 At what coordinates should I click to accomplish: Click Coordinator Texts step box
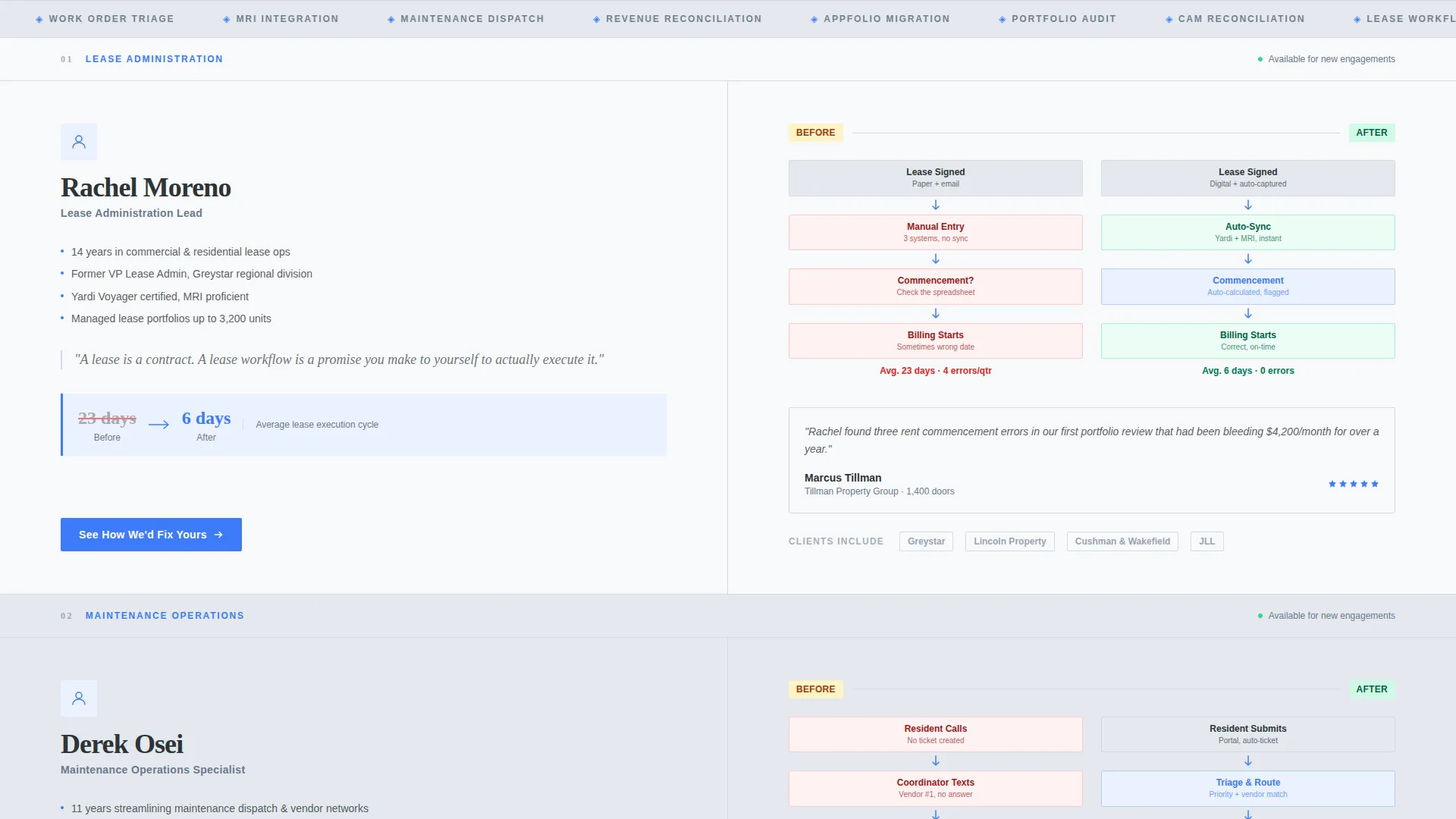tap(936, 789)
